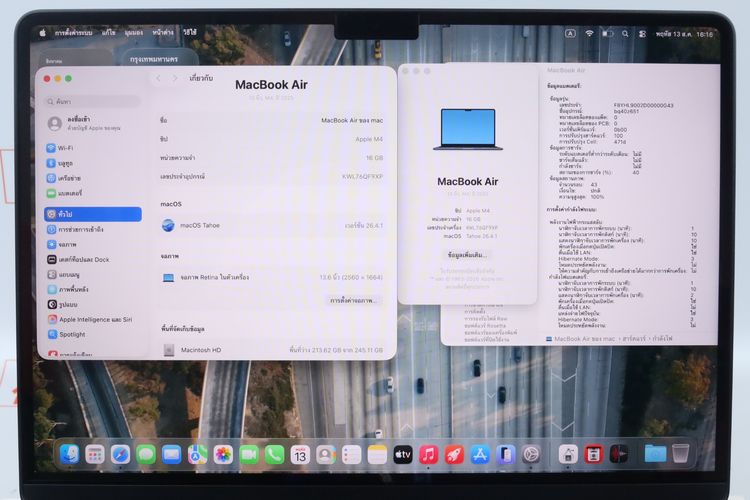Open บลูทูธ (Bluetooth) in the settings sidebar
Viewport: 750px width, 500px height.
[93, 163]
